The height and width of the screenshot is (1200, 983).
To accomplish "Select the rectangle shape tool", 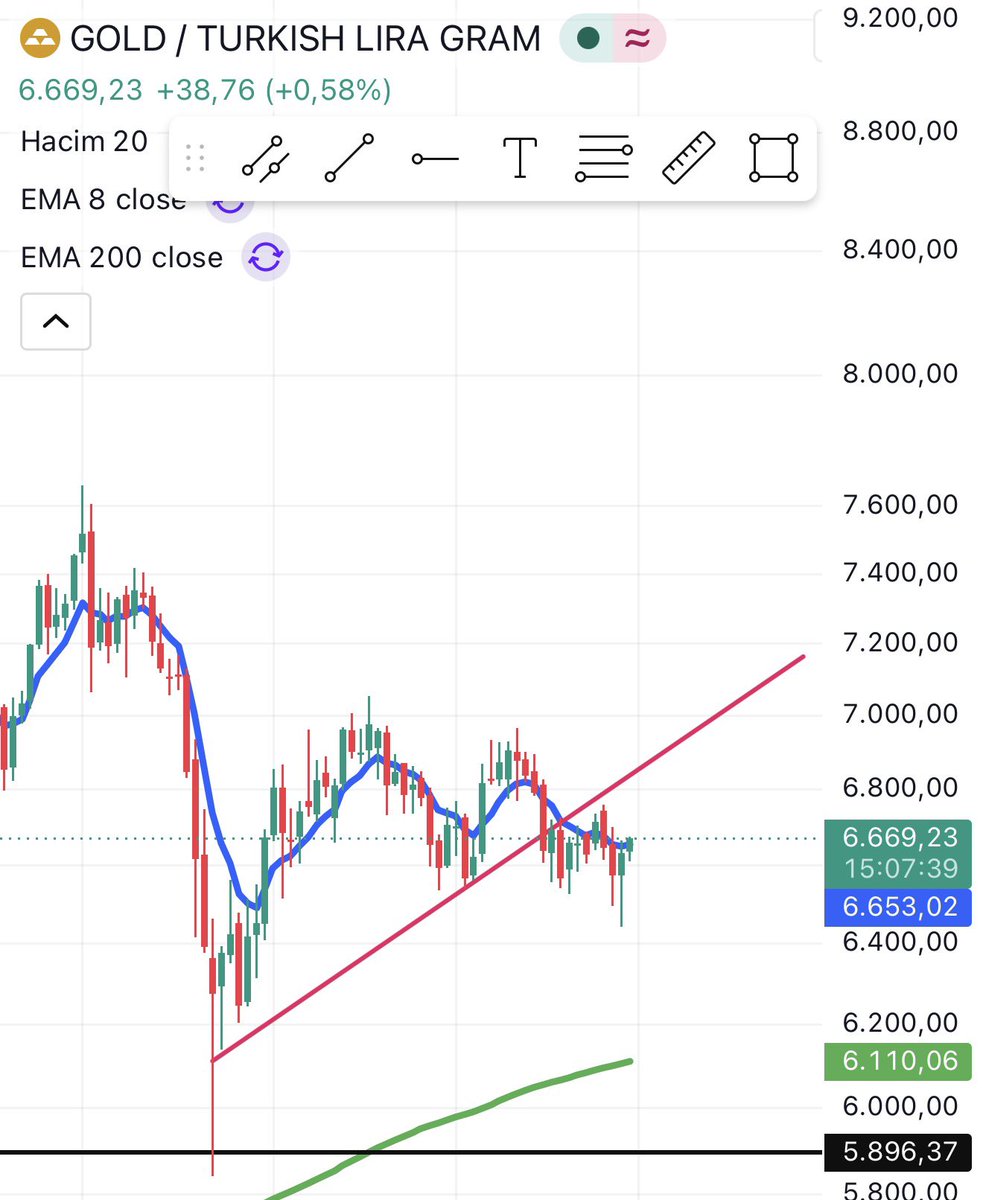I will [774, 159].
